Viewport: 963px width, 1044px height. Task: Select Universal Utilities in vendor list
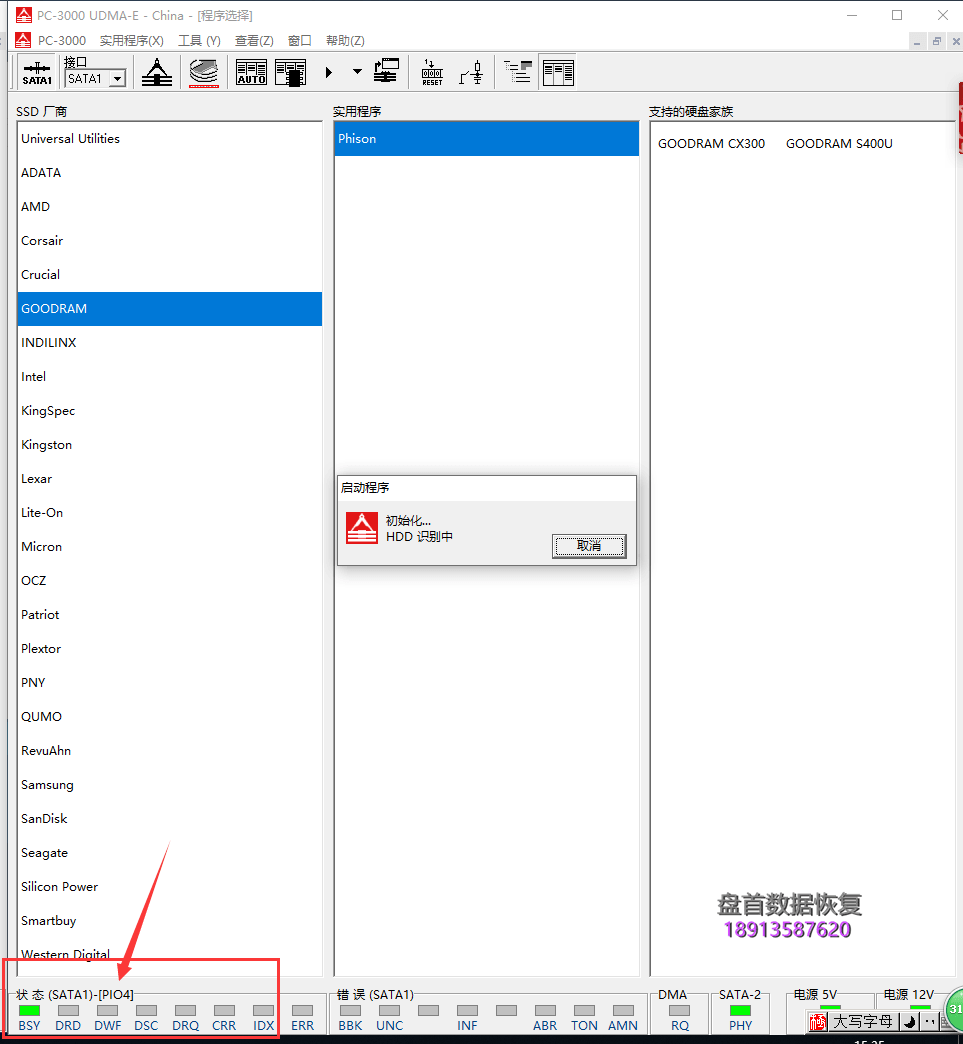(170, 138)
